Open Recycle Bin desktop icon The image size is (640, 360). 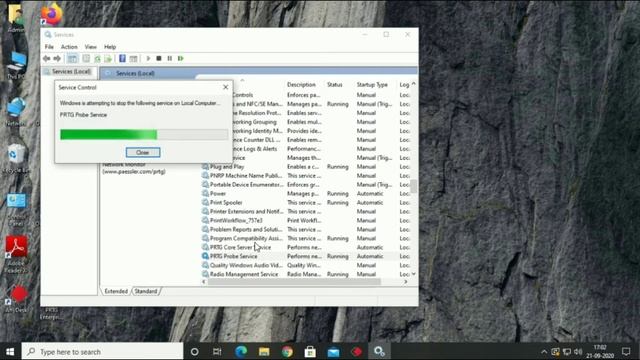click(16, 158)
